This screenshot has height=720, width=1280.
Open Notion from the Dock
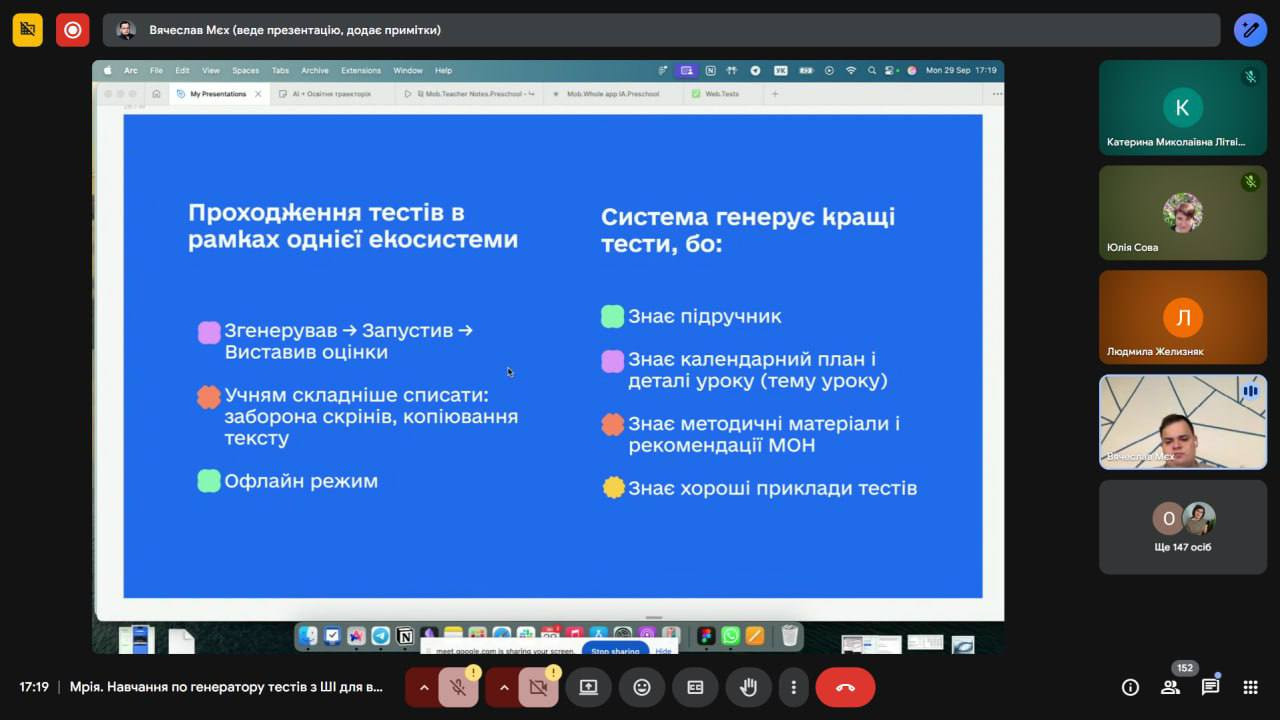pyautogui.click(x=405, y=633)
